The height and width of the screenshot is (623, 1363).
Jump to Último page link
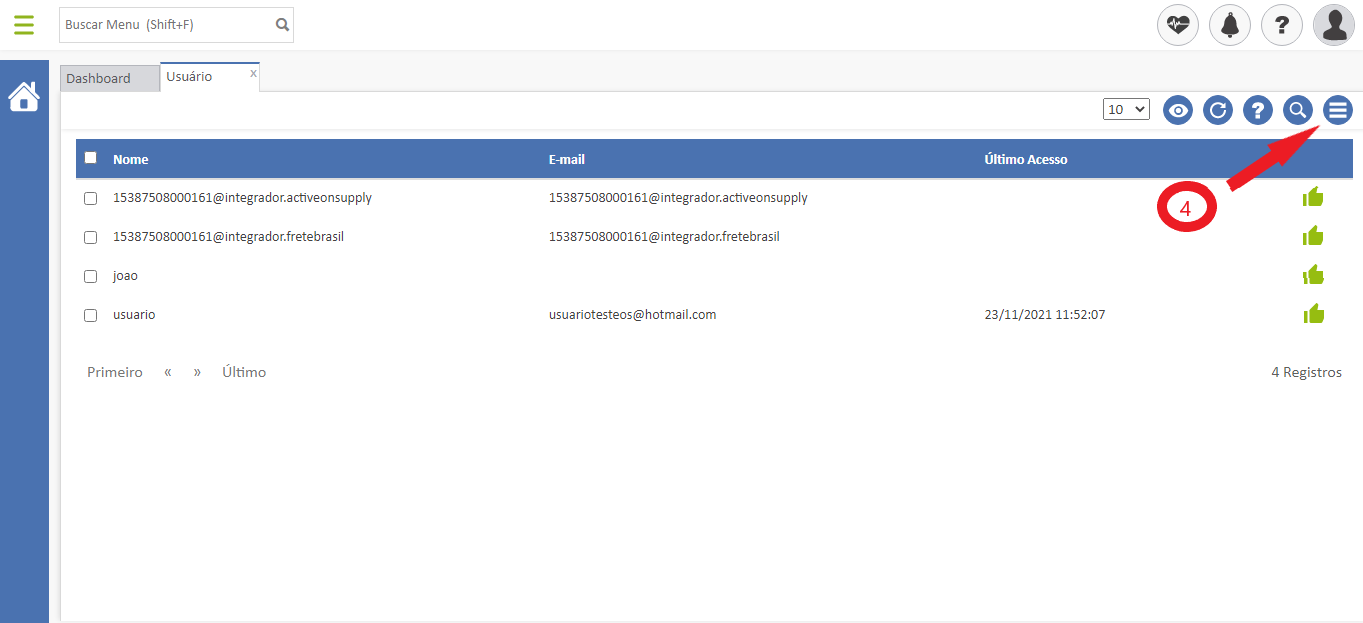(x=244, y=372)
